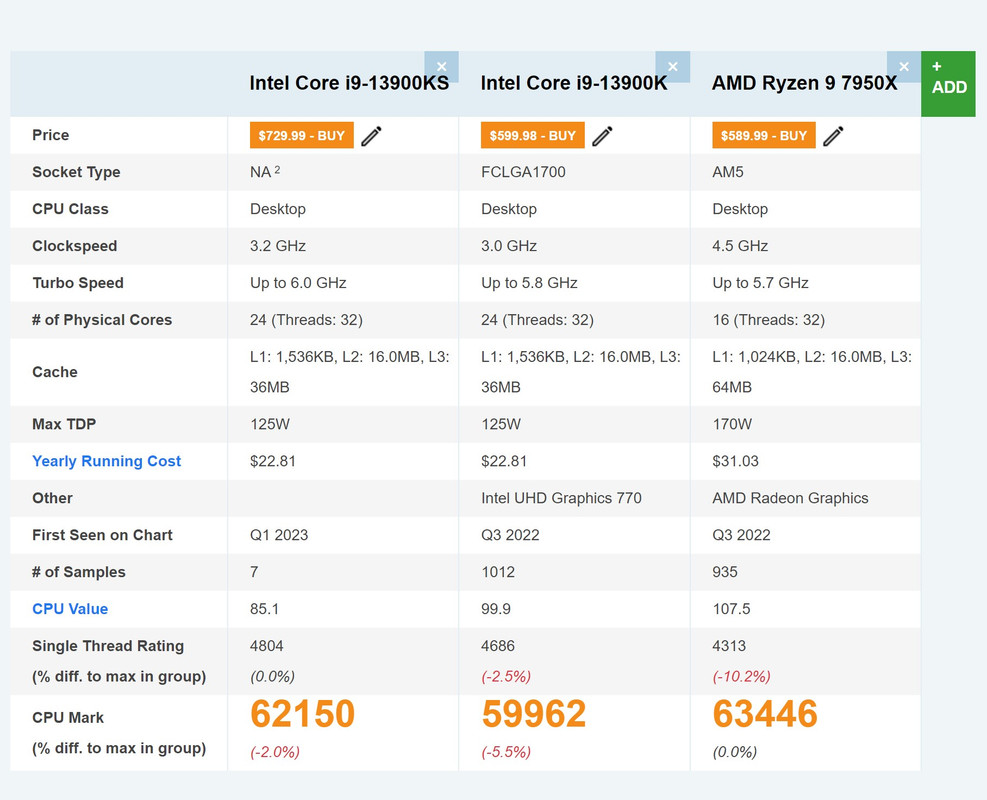
Task: Click the Max TDP row label
Action: 64,424
